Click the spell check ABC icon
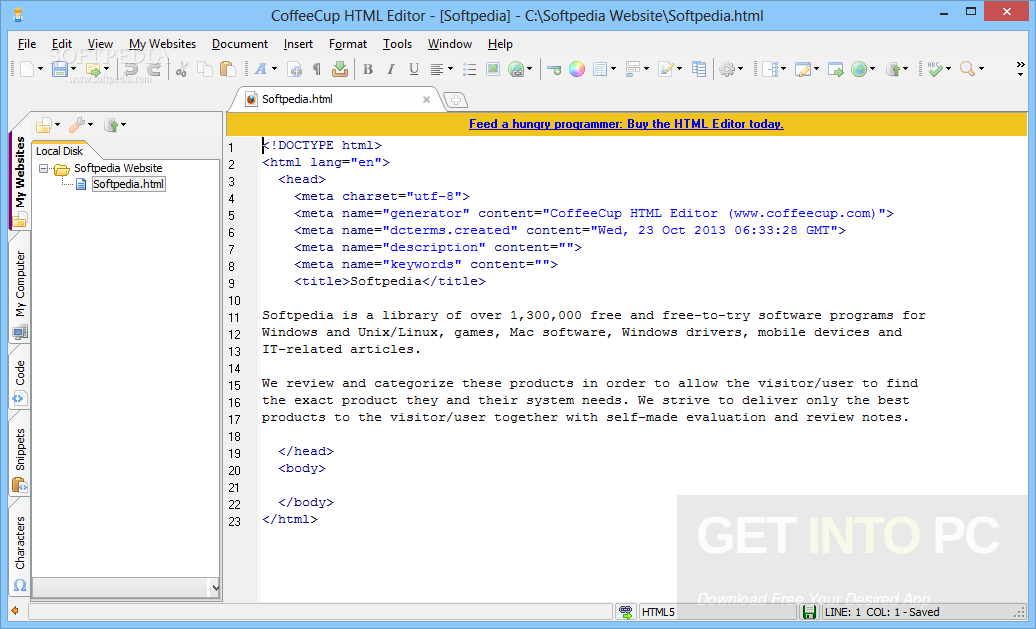Image resolution: width=1036 pixels, height=629 pixels. coord(934,69)
